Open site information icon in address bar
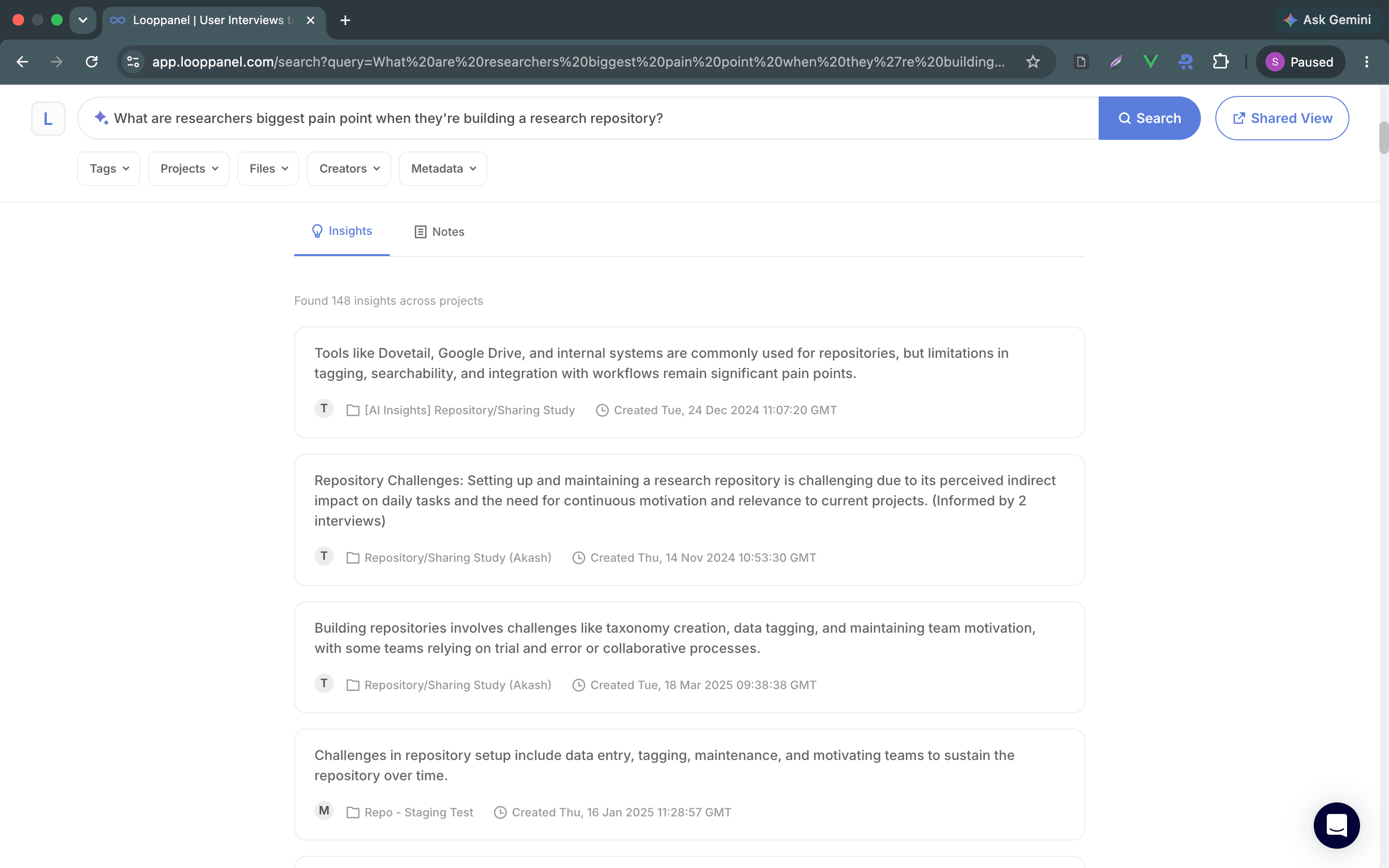 tap(133, 61)
